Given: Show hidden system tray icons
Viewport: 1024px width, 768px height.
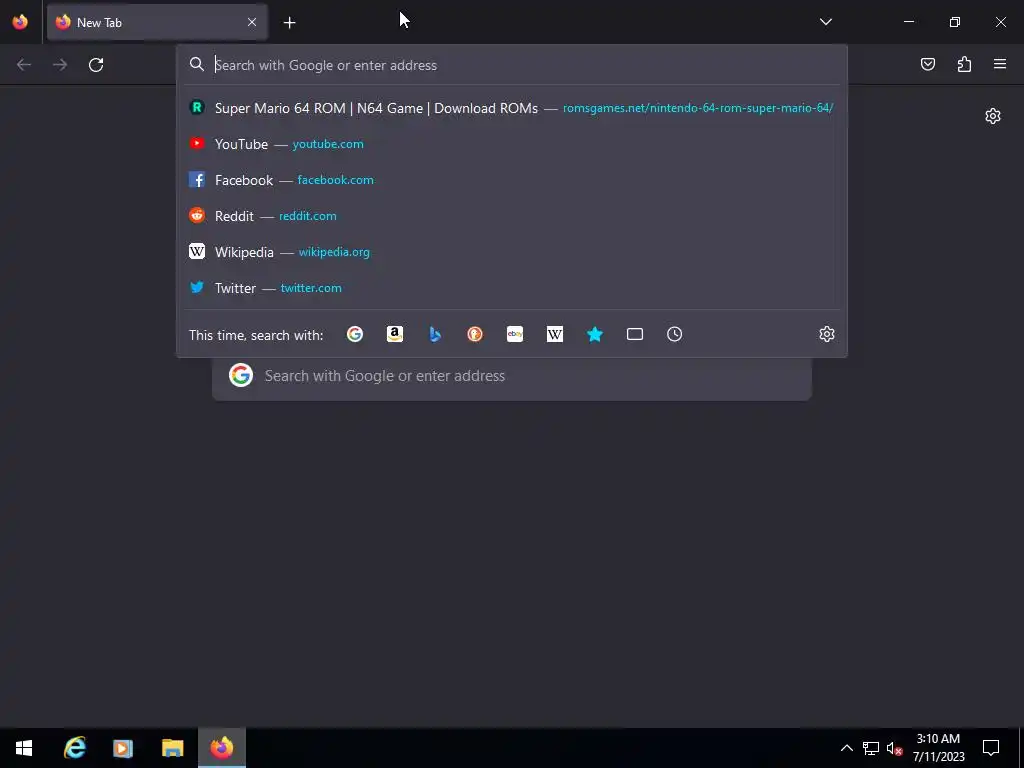Looking at the screenshot, I should coord(846,748).
